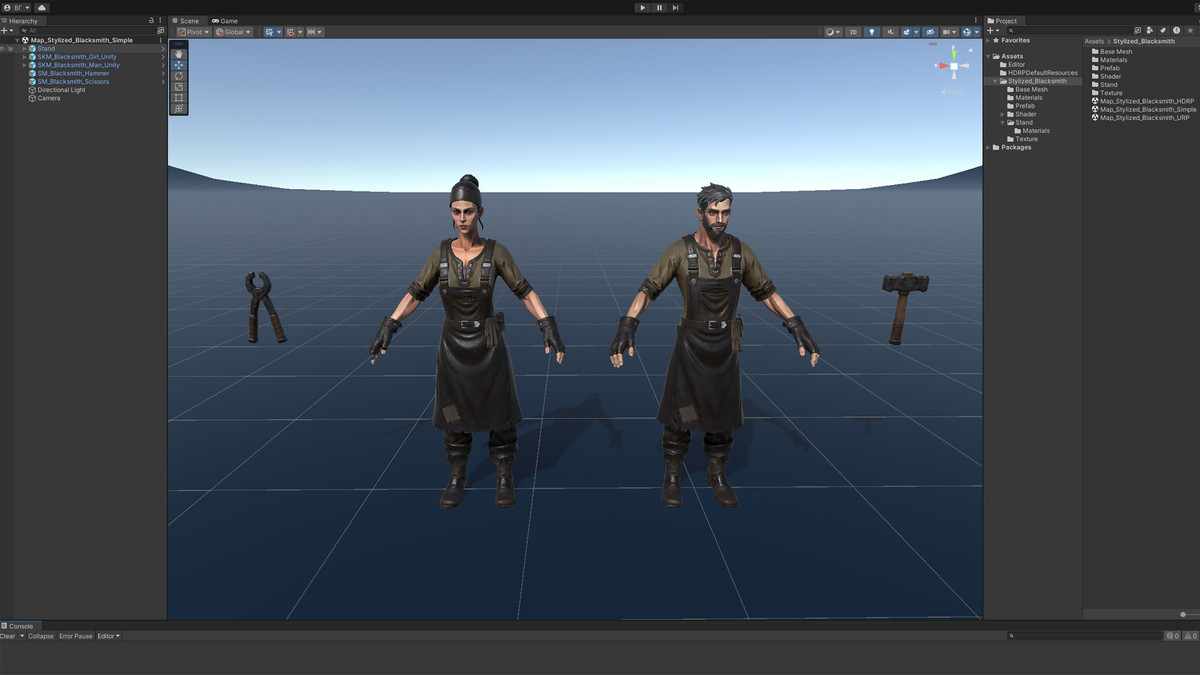The width and height of the screenshot is (1200, 675).
Task: Open the Hierarchy panel options menu
Action: tap(161, 20)
